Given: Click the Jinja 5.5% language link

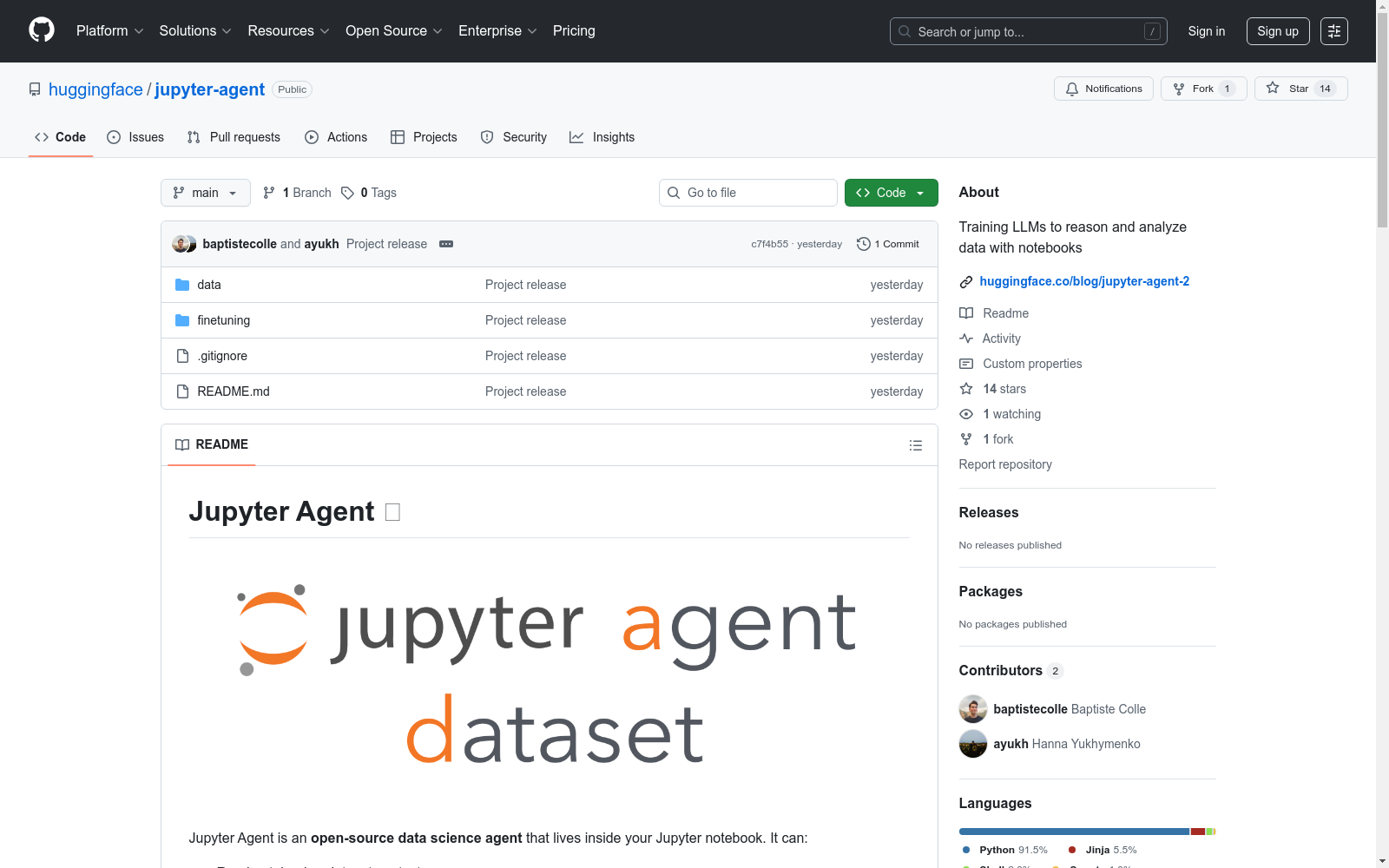Looking at the screenshot, I should pyautogui.click(x=1103, y=850).
